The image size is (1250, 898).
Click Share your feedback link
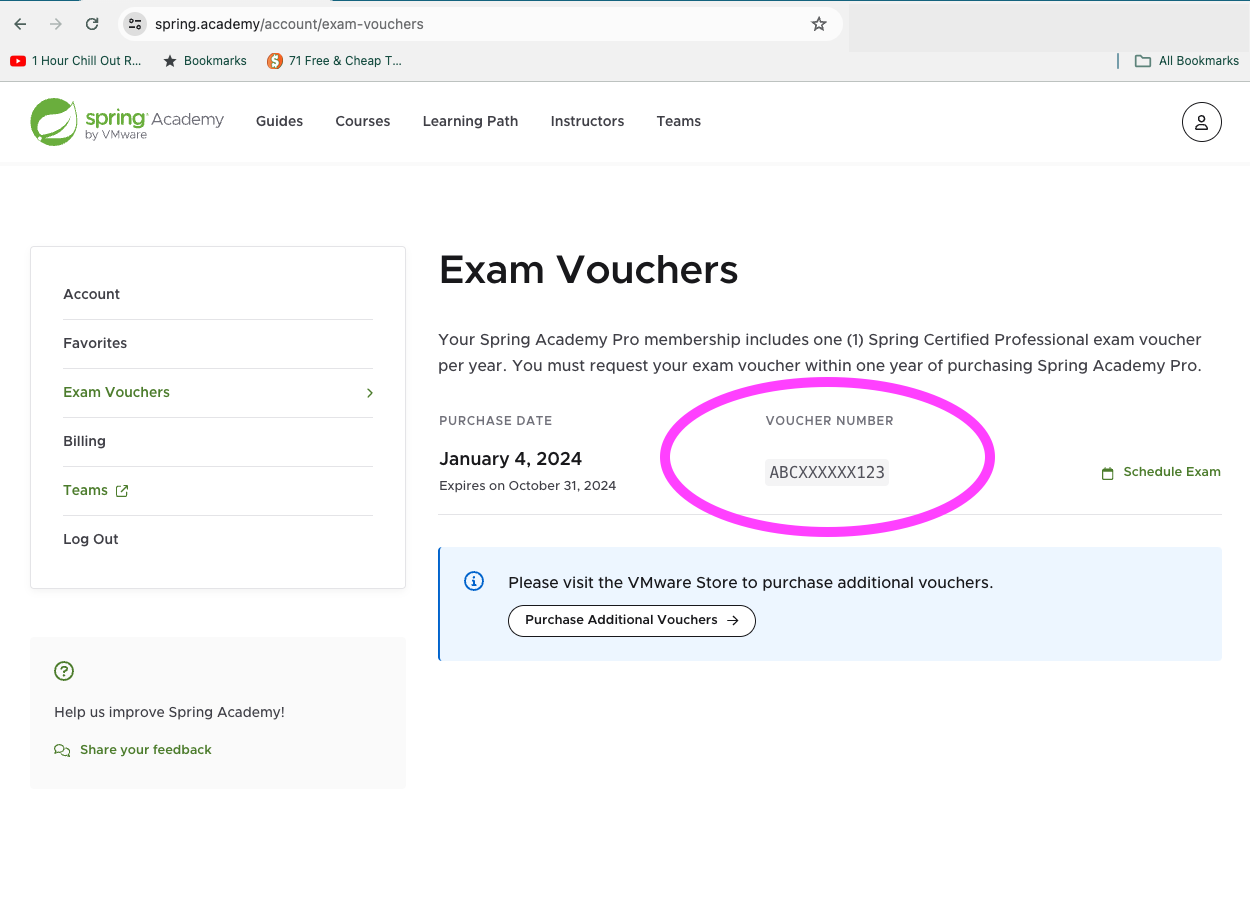[x=146, y=750]
